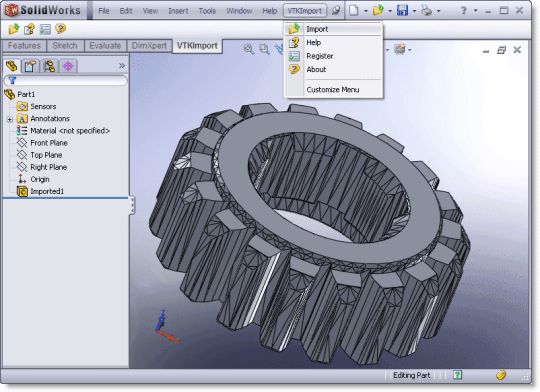Screen dimensions: 540x392
Task: Click the Save floppy disk icon
Action: click(x=402, y=10)
